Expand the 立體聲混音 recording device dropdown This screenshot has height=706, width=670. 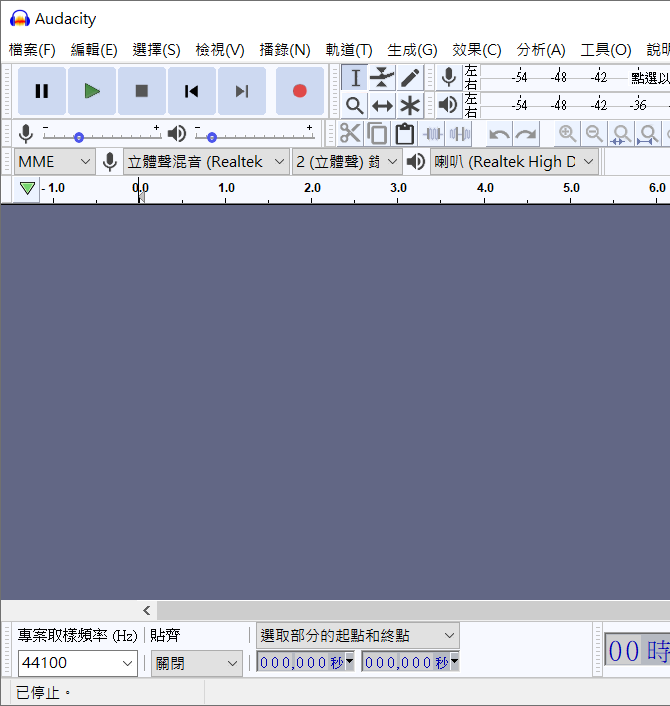[206, 162]
